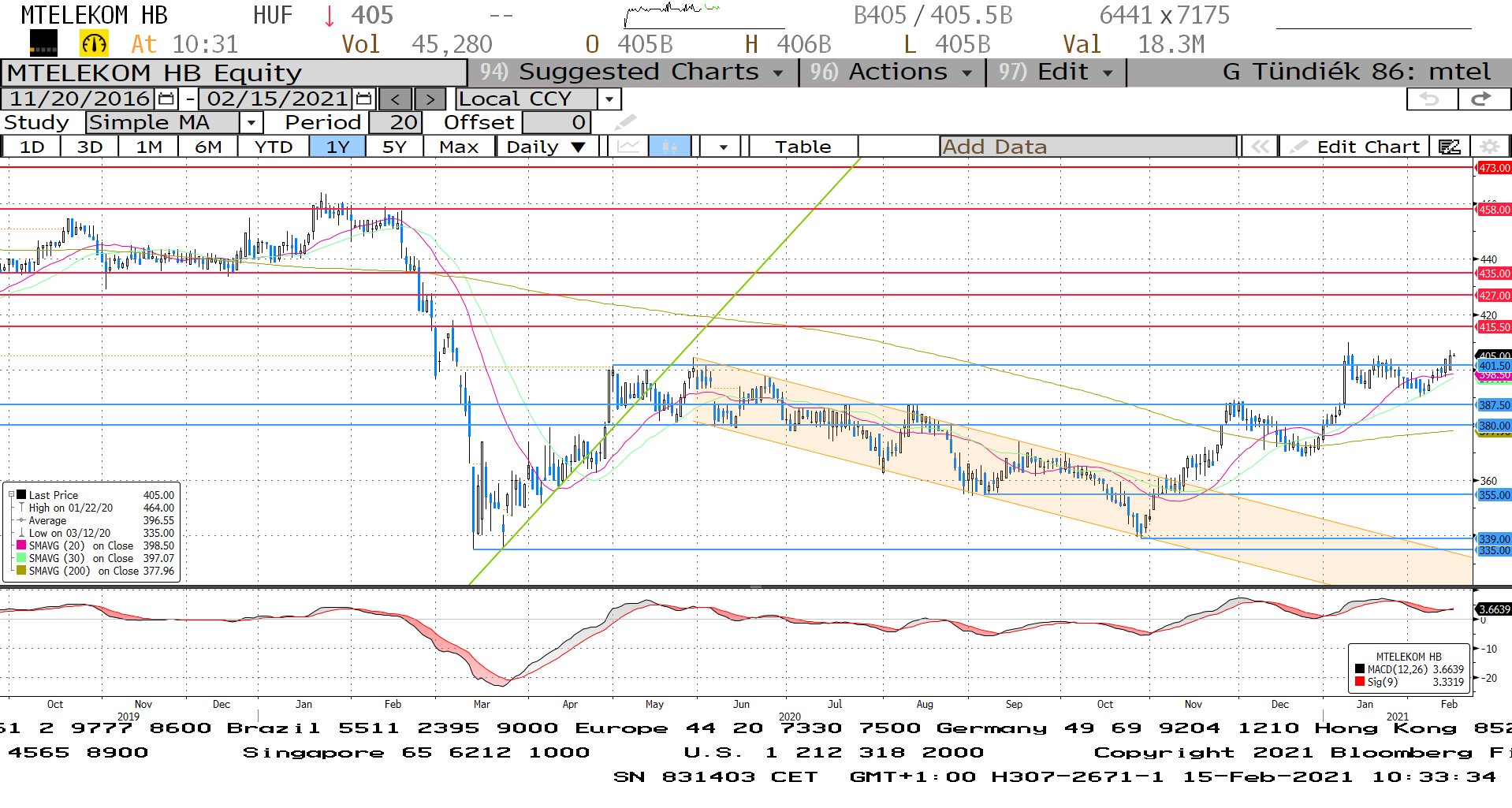The height and width of the screenshot is (808, 1512).
Task: Click the 355.00 price level label
Action: [x=1494, y=495]
